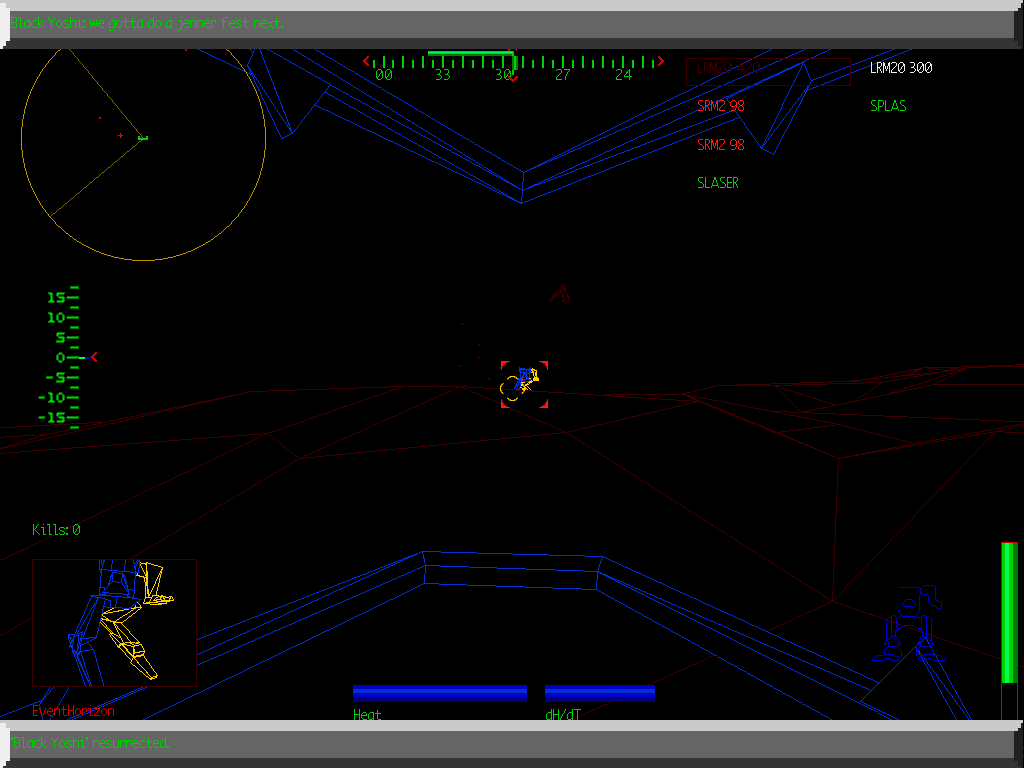The image size is (1024, 768).
Task: Select the first SRM2 98 weapon
Action: point(720,105)
